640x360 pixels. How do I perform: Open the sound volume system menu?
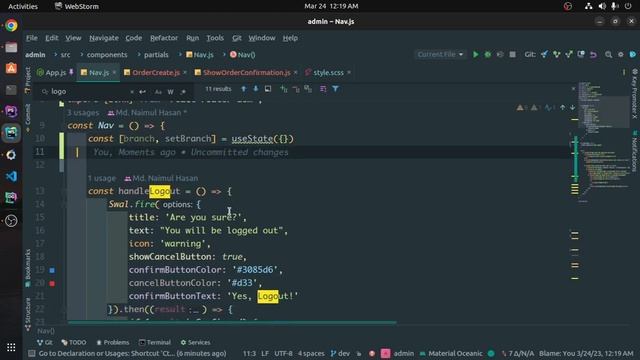[x=602, y=6]
